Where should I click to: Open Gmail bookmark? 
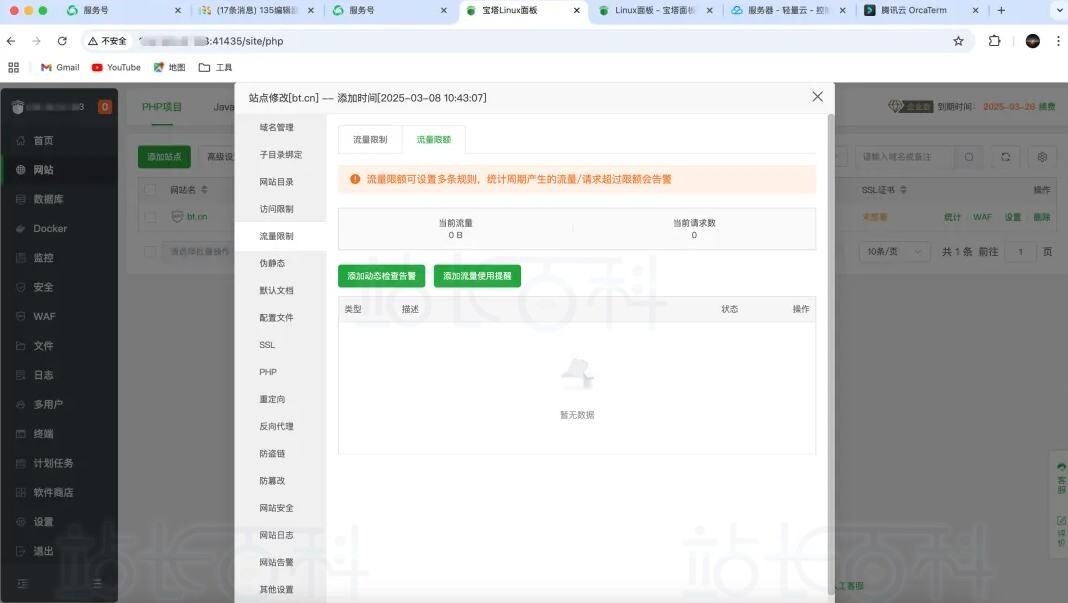[60, 67]
